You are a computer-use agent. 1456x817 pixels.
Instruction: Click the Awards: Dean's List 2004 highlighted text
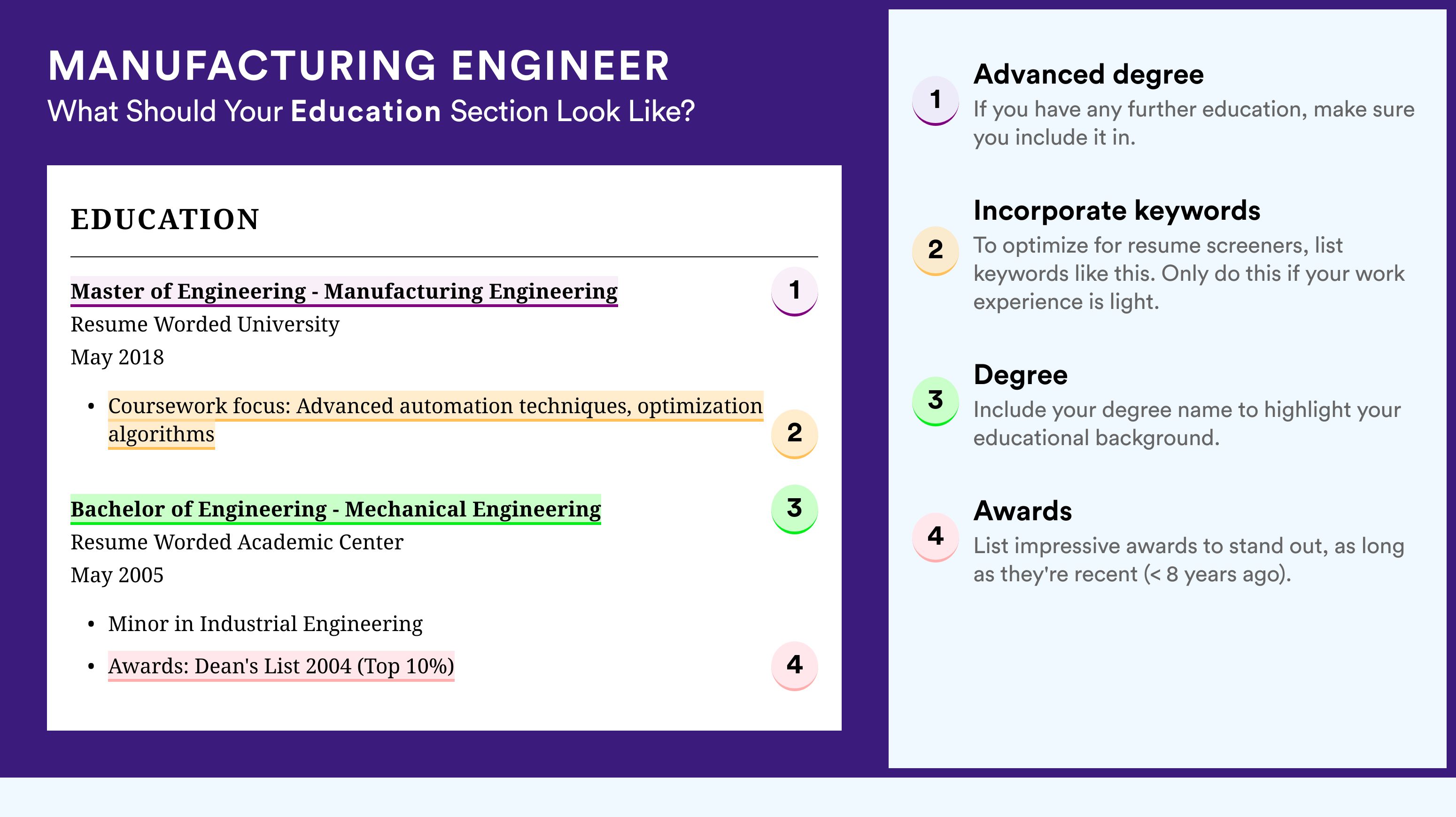coord(281,666)
